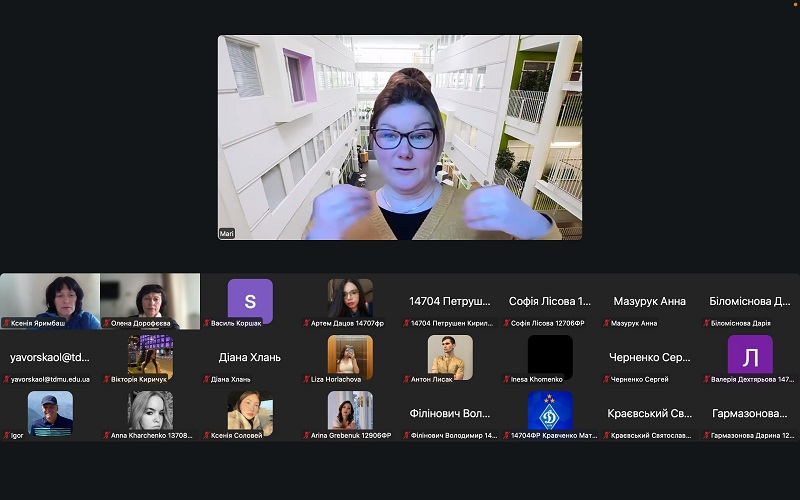Click the purple Л avatar of Валерія Дехтярьова
The width and height of the screenshot is (800, 500).
coord(750,356)
